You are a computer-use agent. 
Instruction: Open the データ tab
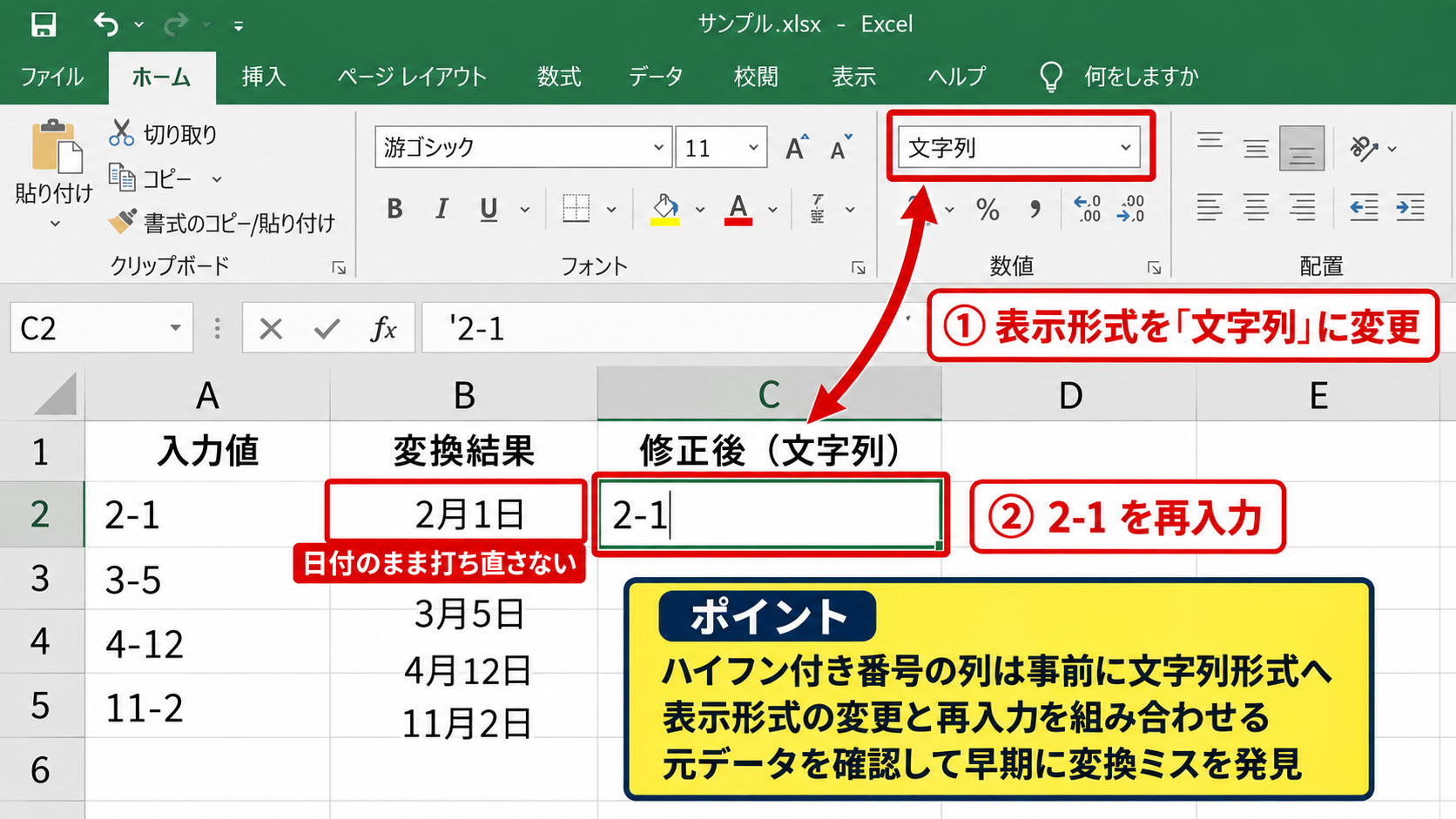(x=656, y=77)
